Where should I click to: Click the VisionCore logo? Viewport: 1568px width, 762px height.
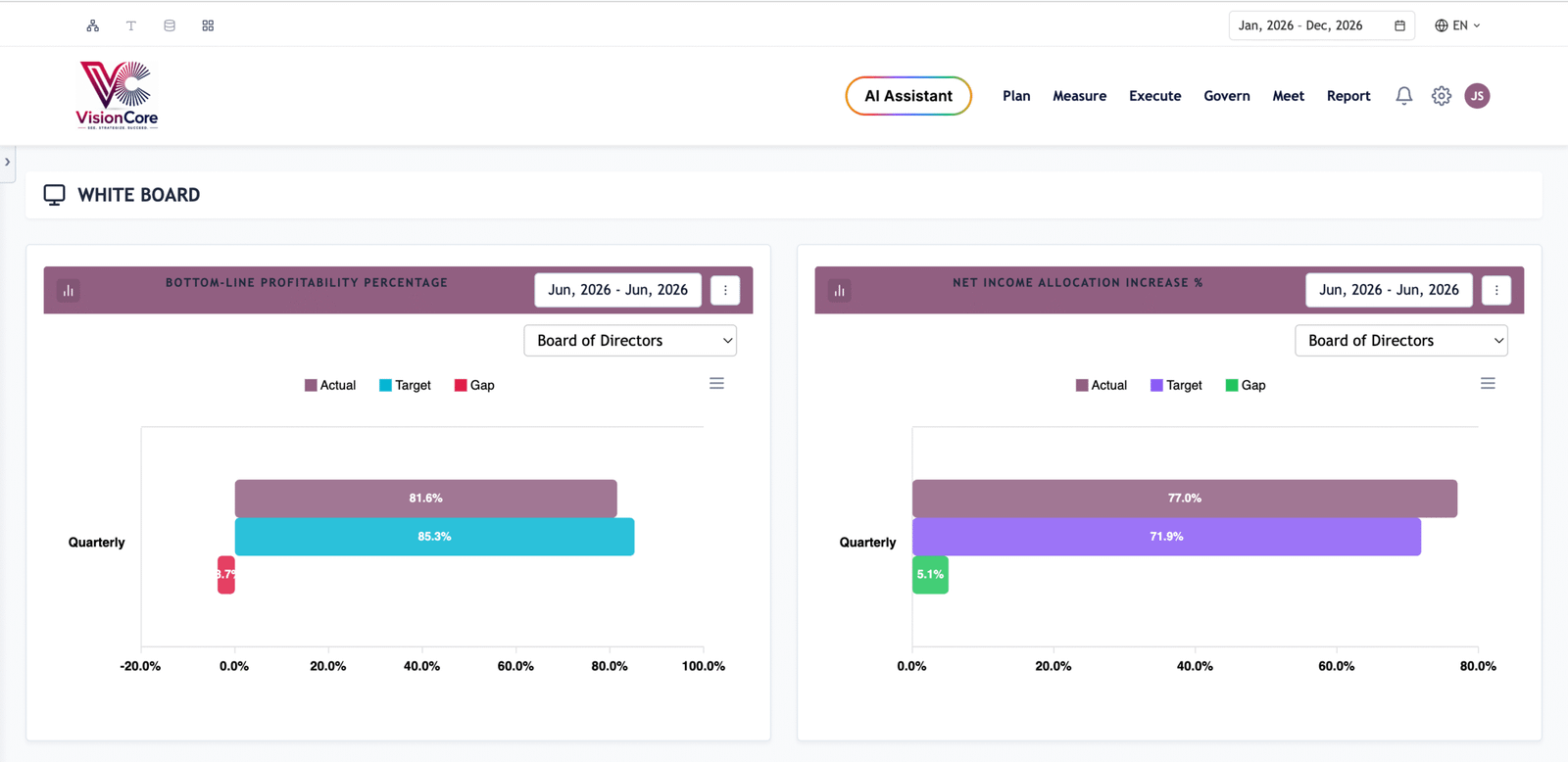coord(118,95)
